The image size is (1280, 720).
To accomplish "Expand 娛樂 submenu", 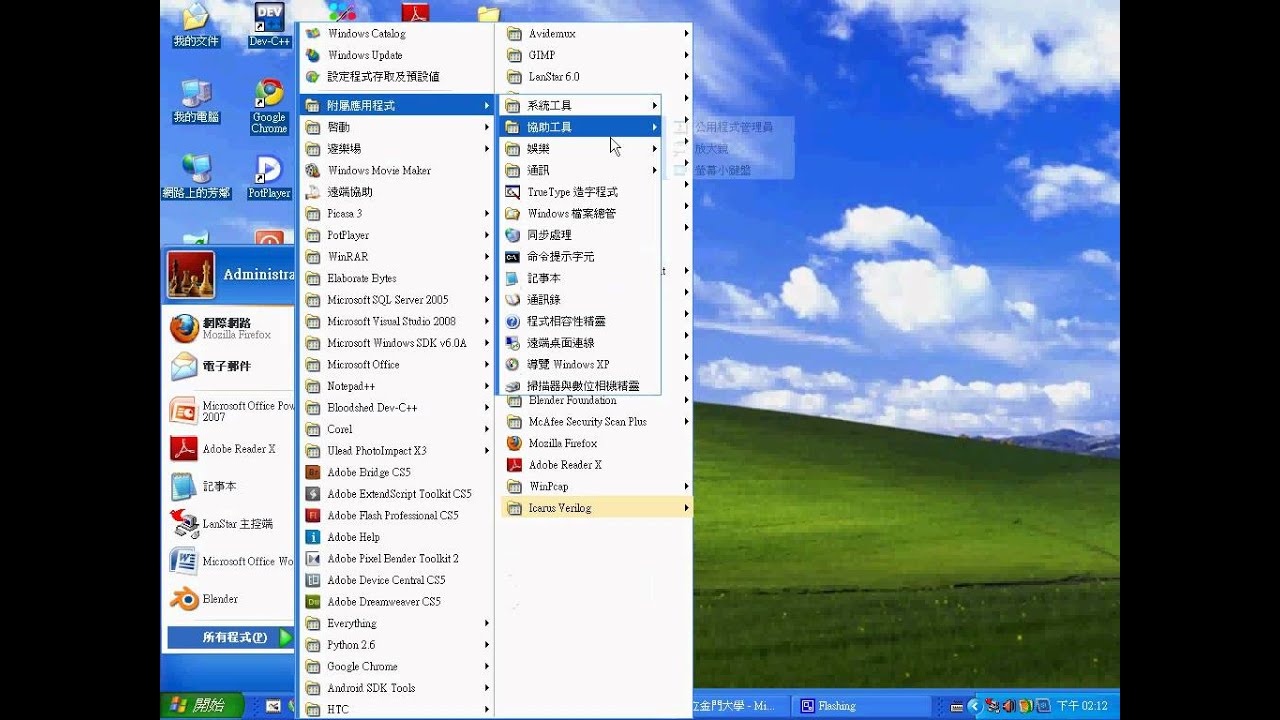I will click(580, 149).
